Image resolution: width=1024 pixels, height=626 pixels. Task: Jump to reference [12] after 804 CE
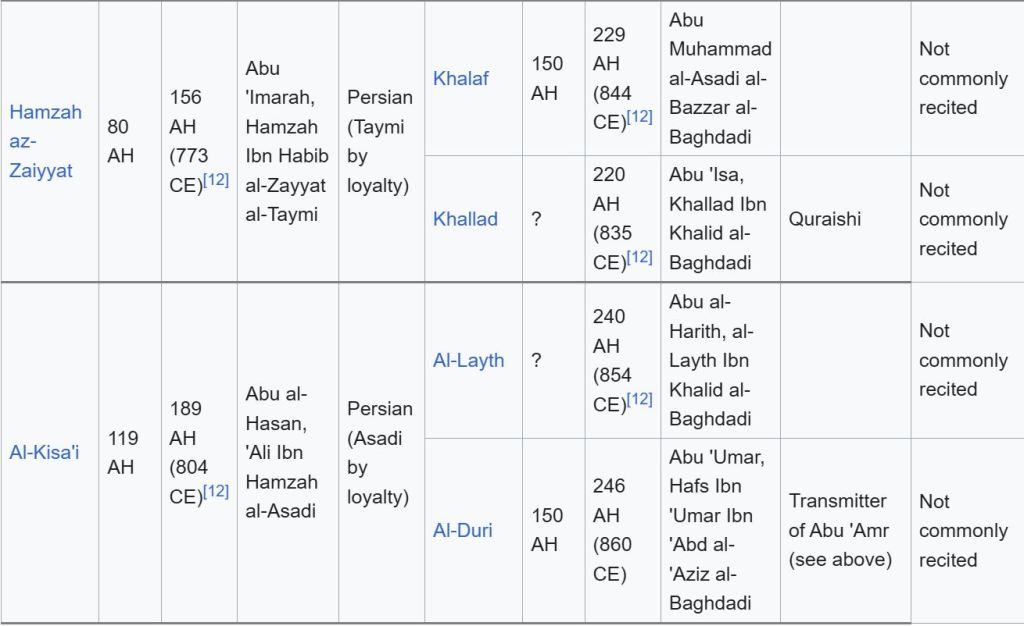[216, 491]
